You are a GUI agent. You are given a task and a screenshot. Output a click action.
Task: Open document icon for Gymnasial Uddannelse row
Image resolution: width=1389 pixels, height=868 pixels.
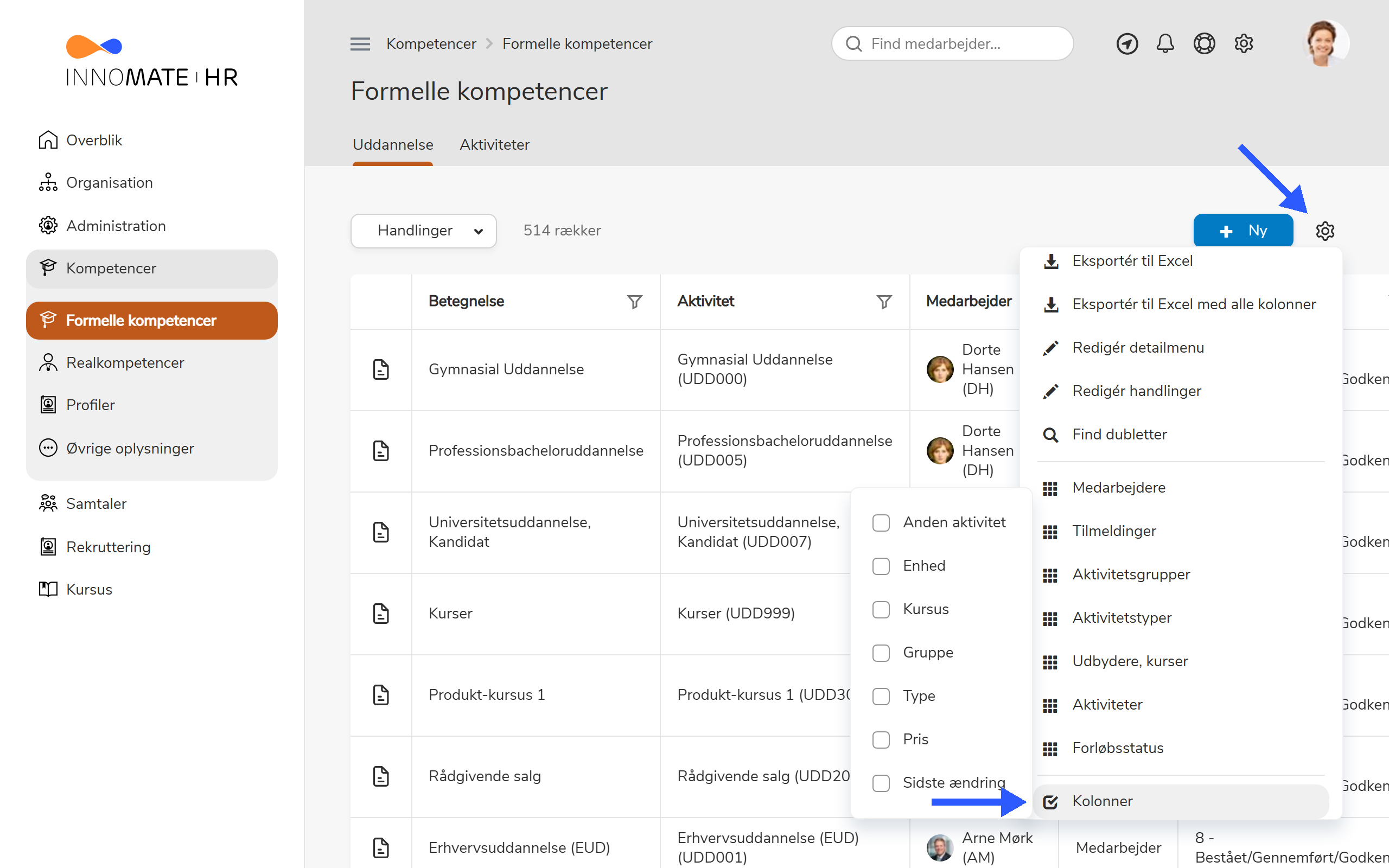[x=381, y=369]
